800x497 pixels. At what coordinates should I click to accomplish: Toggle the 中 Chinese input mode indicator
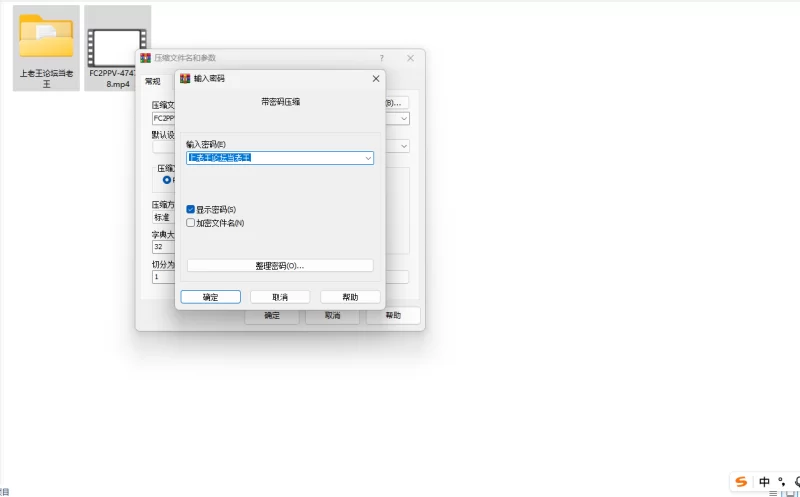pos(764,481)
